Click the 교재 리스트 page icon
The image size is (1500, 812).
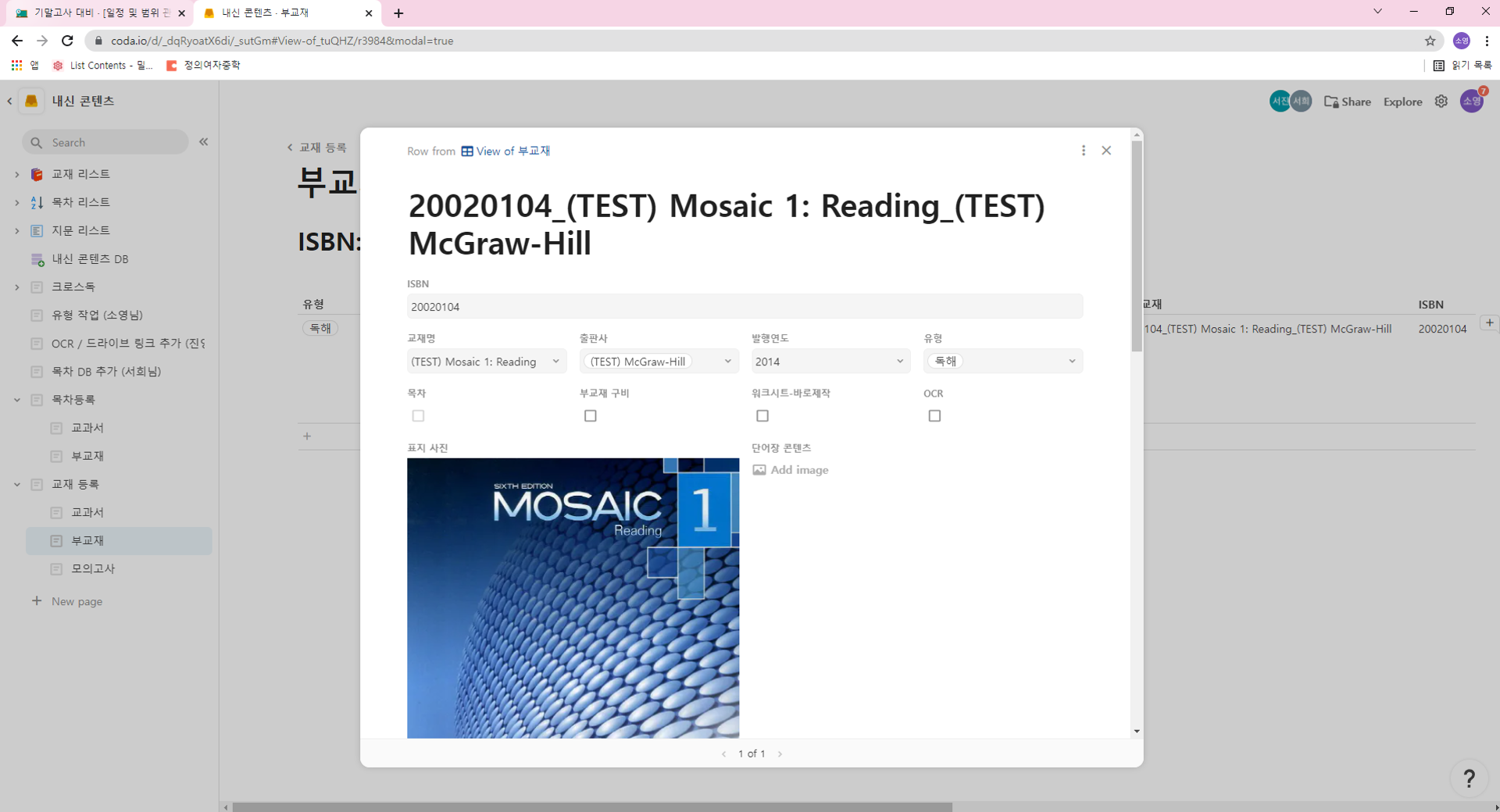point(37,174)
